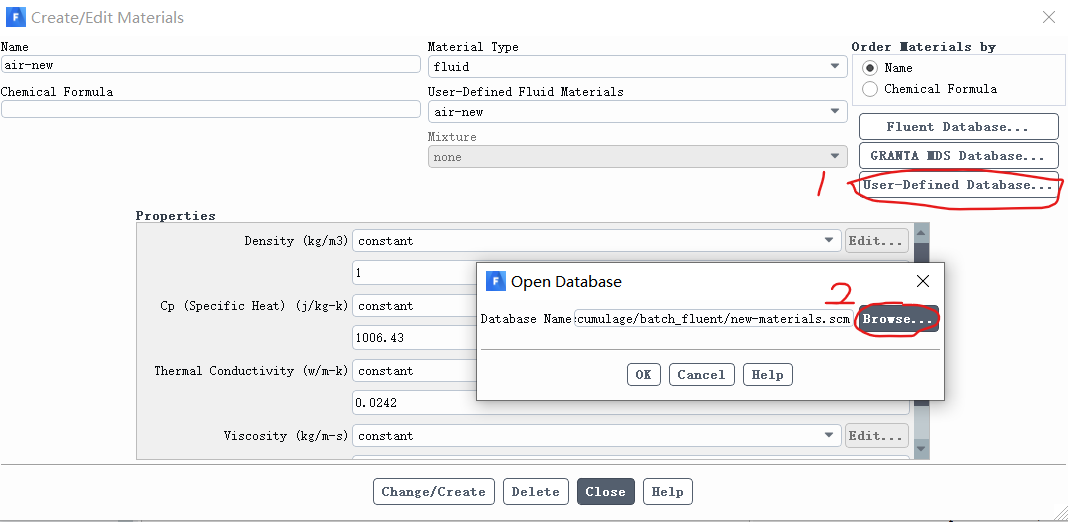This screenshot has height=522, width=1068.
Task: Close the Open Database dialog with X
Action: (x=923, y=281)
